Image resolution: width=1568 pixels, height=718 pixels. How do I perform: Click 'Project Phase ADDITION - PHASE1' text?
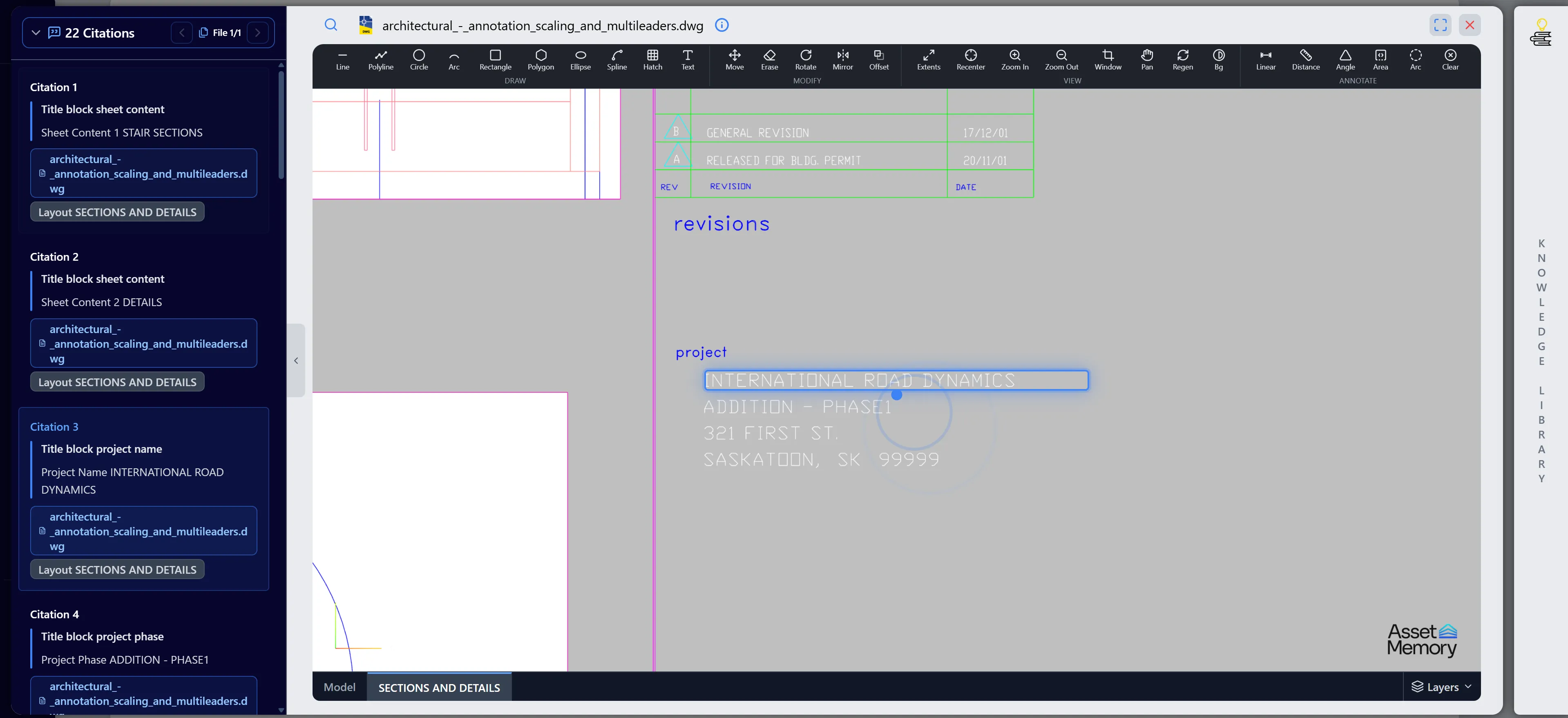point(125,660)
